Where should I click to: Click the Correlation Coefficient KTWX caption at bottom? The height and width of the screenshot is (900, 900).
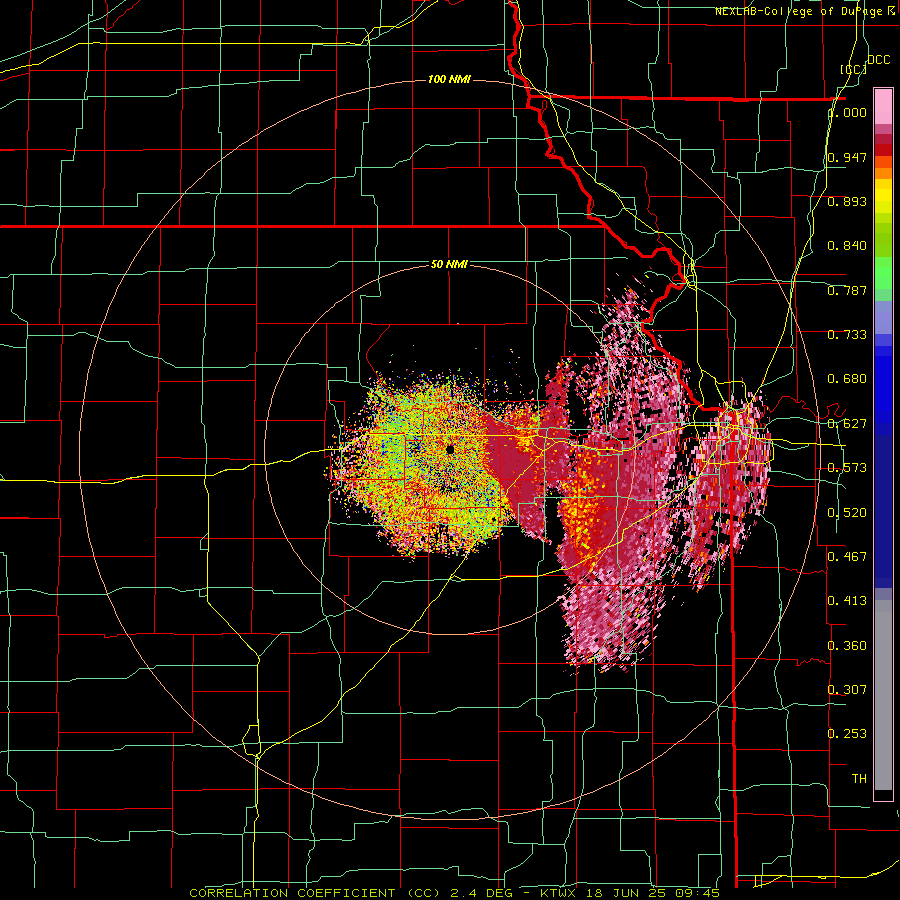pyautogui.click(x=455, y=893)
